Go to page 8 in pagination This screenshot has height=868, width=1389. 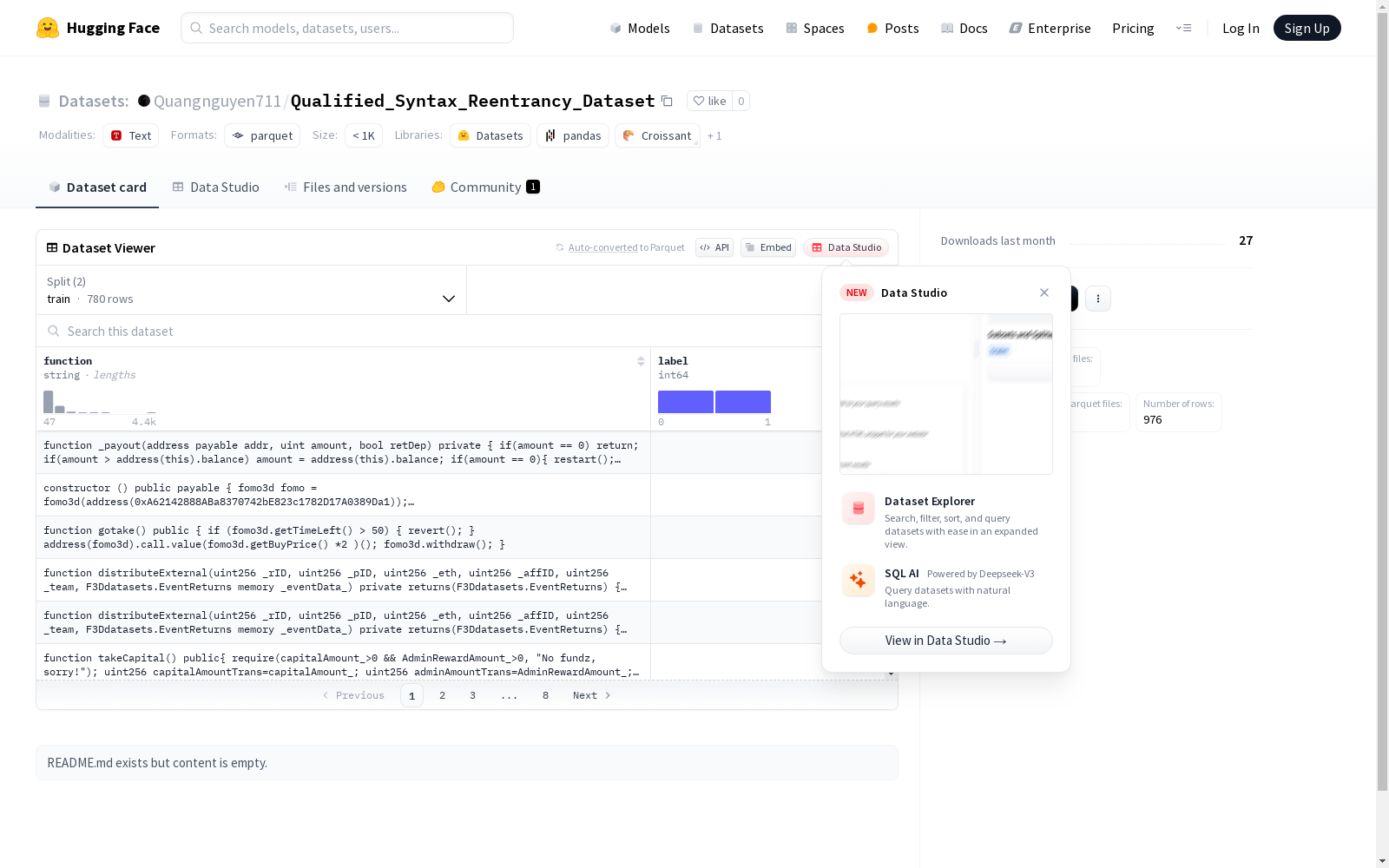pyautogui.click(x=545, y=695)
